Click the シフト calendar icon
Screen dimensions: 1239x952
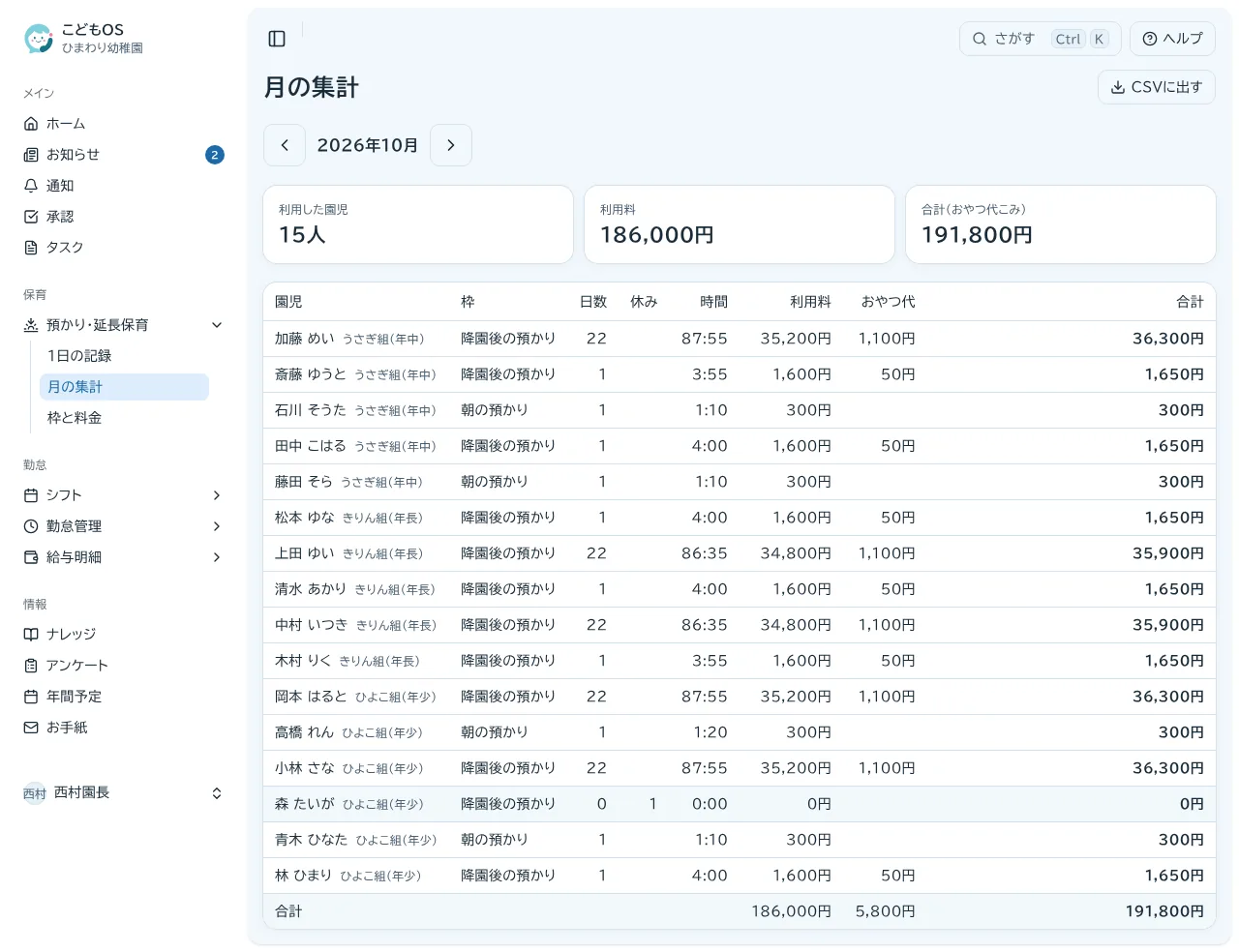31,495
